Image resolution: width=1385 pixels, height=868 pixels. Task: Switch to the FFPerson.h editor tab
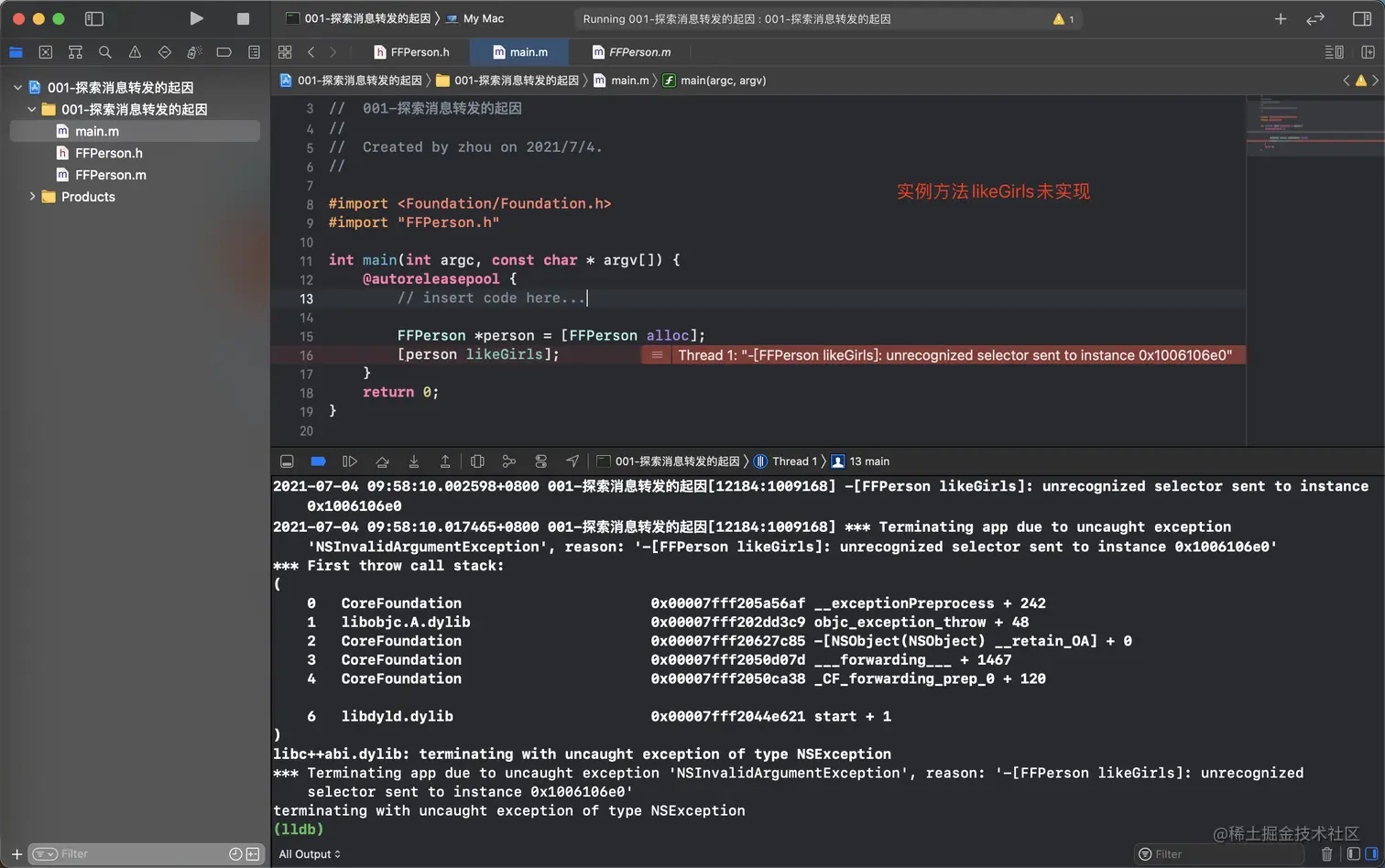point(412,52)
